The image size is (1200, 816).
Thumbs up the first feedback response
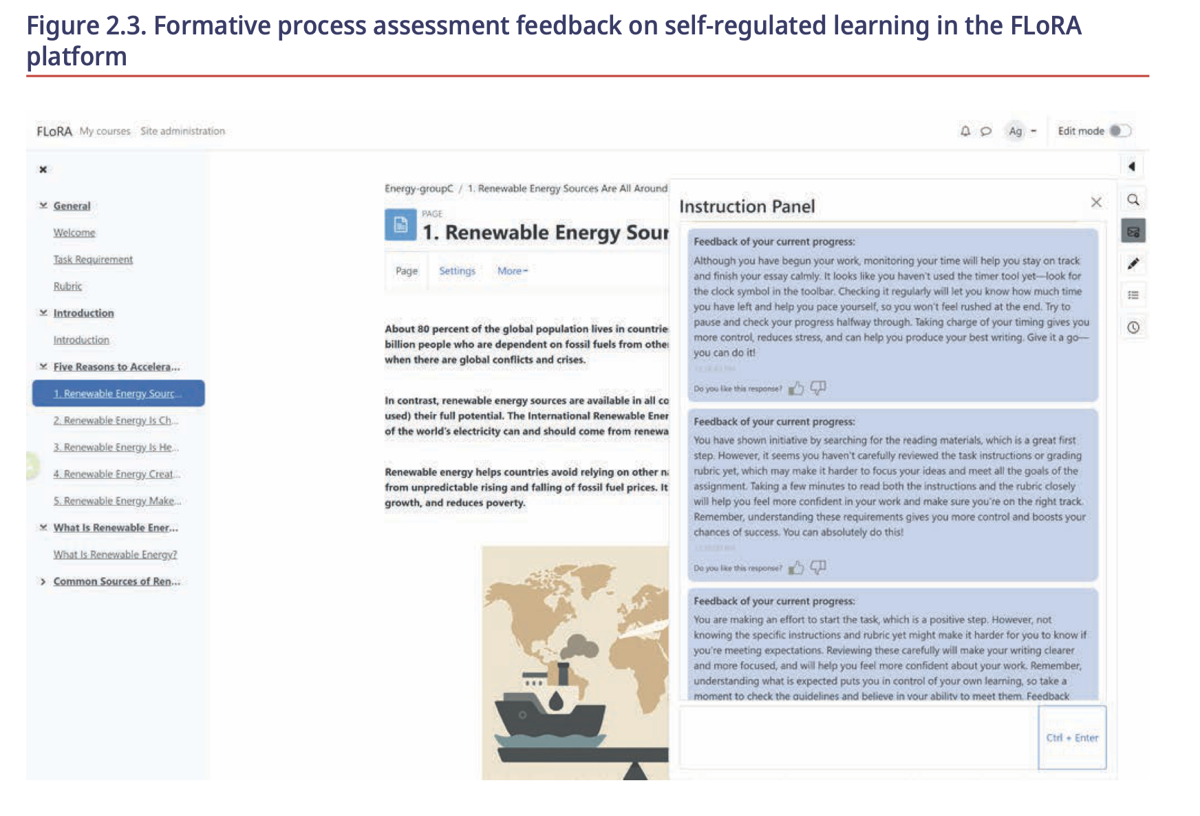tap(797, 388)
